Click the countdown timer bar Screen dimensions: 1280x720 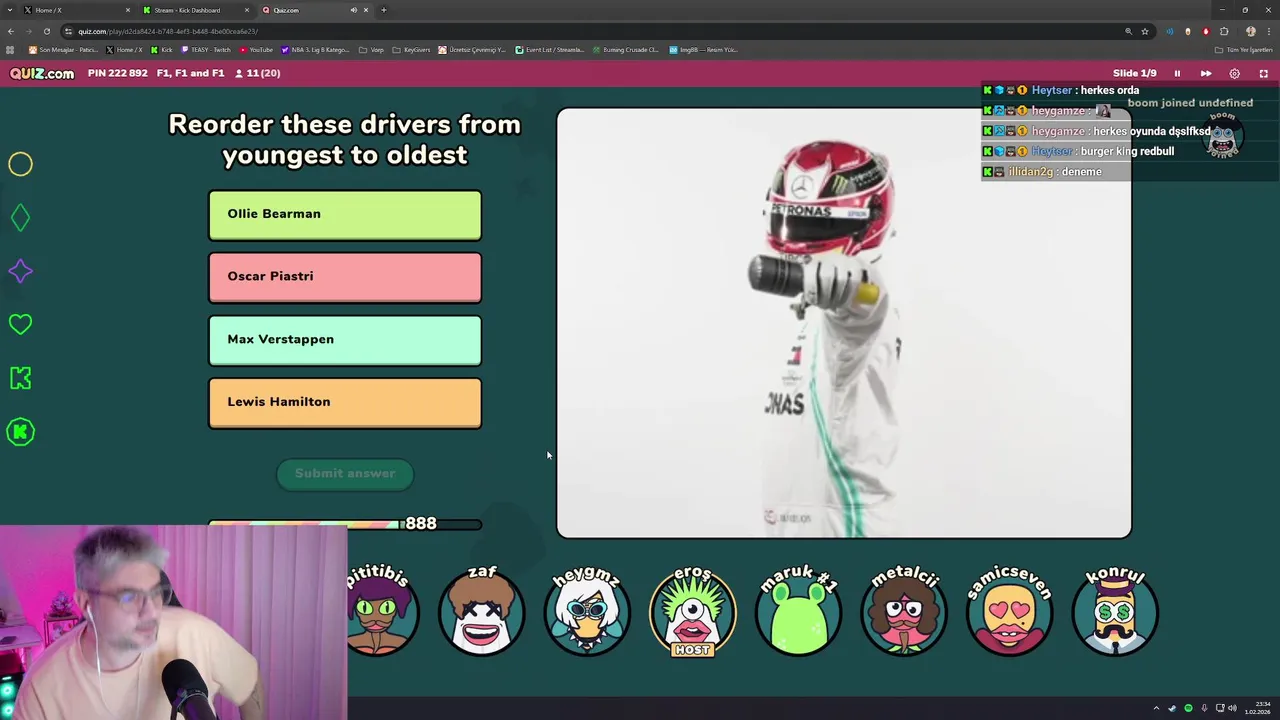[345, 524]
